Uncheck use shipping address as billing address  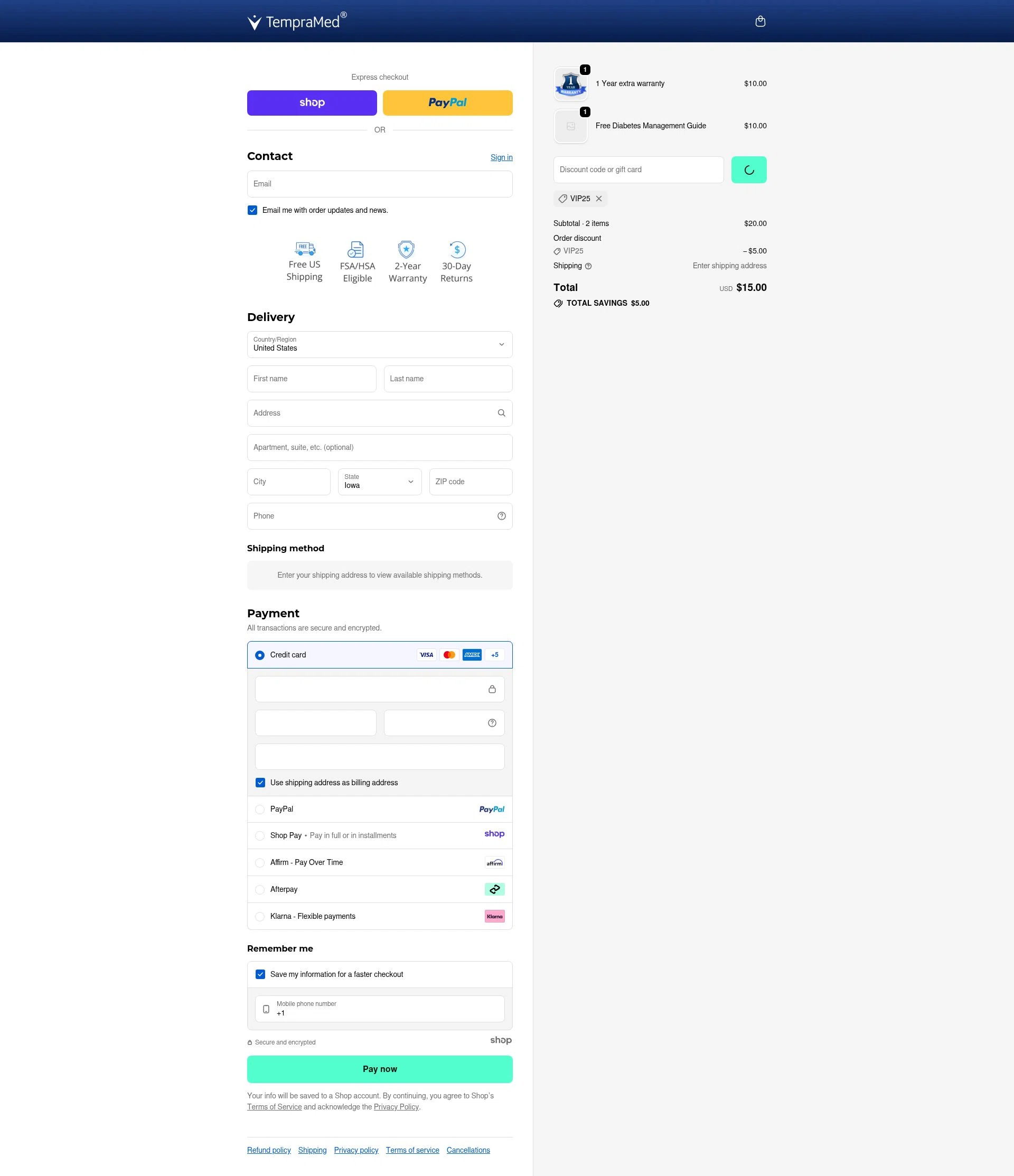point(260,782)
